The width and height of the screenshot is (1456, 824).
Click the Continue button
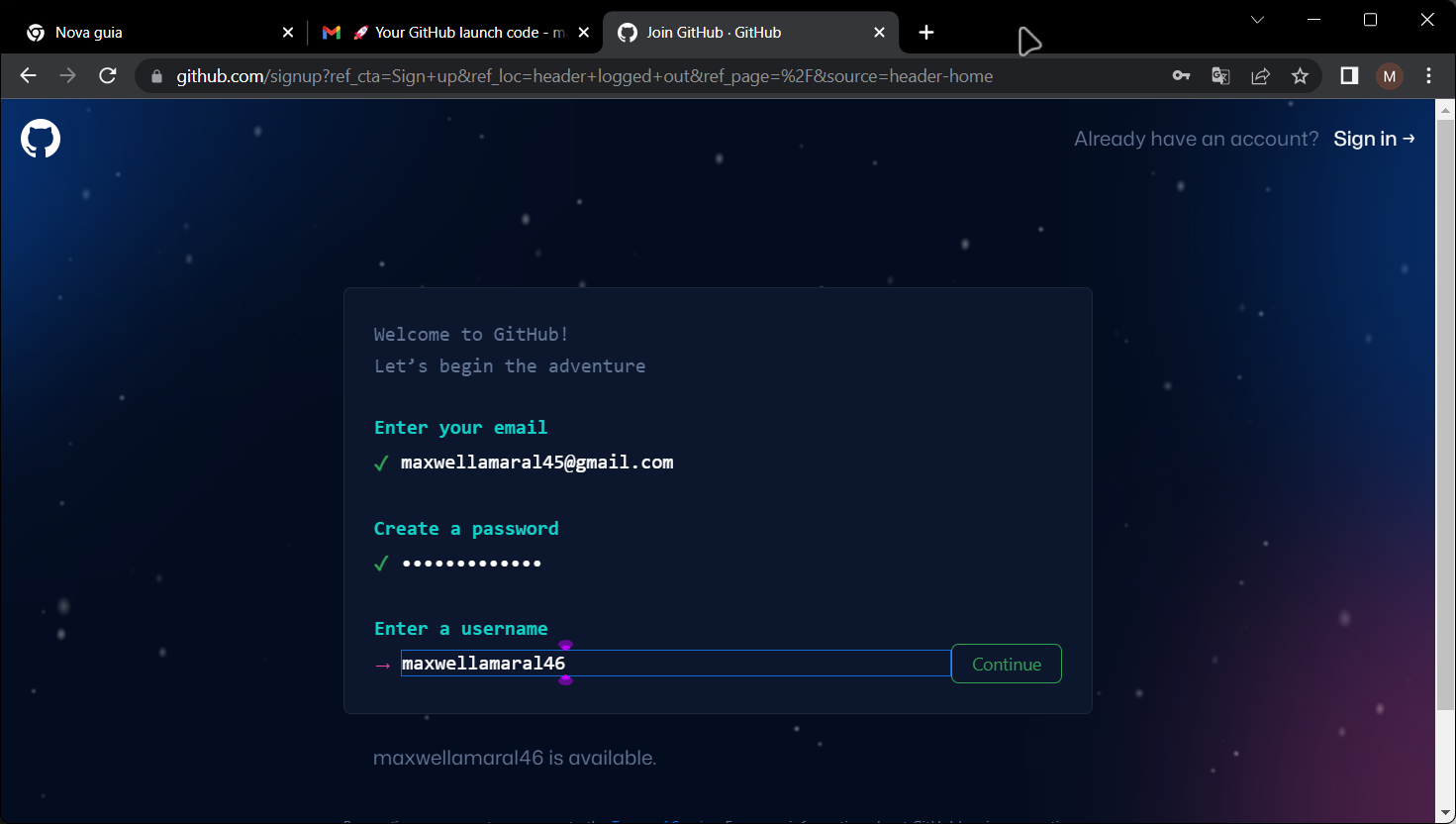(x=1007, y=664)
